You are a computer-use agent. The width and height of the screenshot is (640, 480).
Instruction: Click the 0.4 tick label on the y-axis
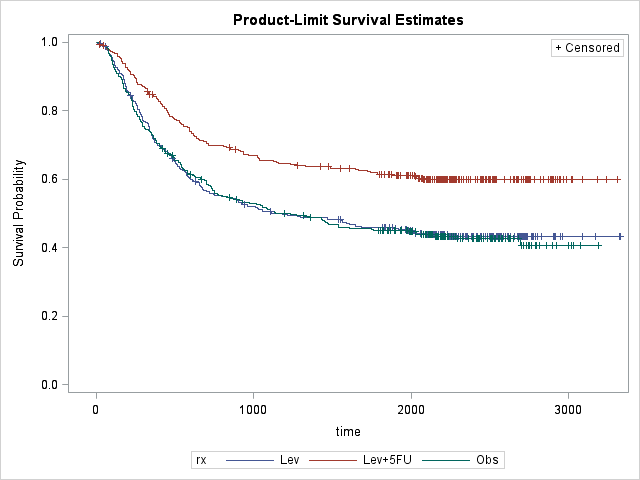click(48, 248)
